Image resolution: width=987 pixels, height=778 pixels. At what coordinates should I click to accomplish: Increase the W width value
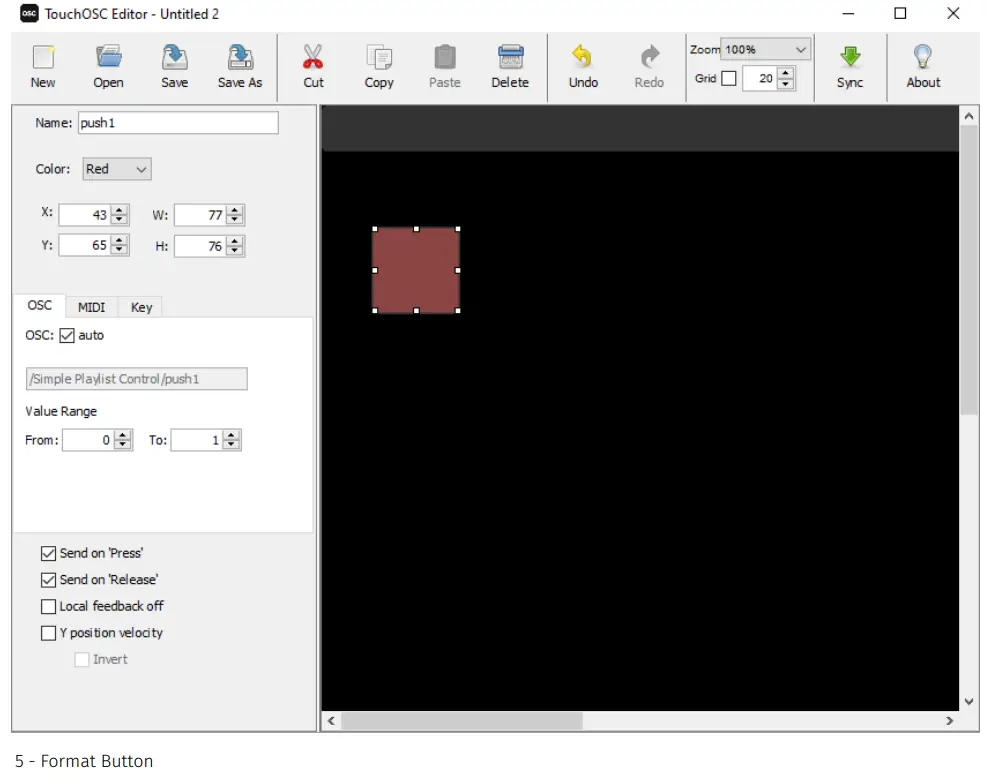tap(235, 210)
